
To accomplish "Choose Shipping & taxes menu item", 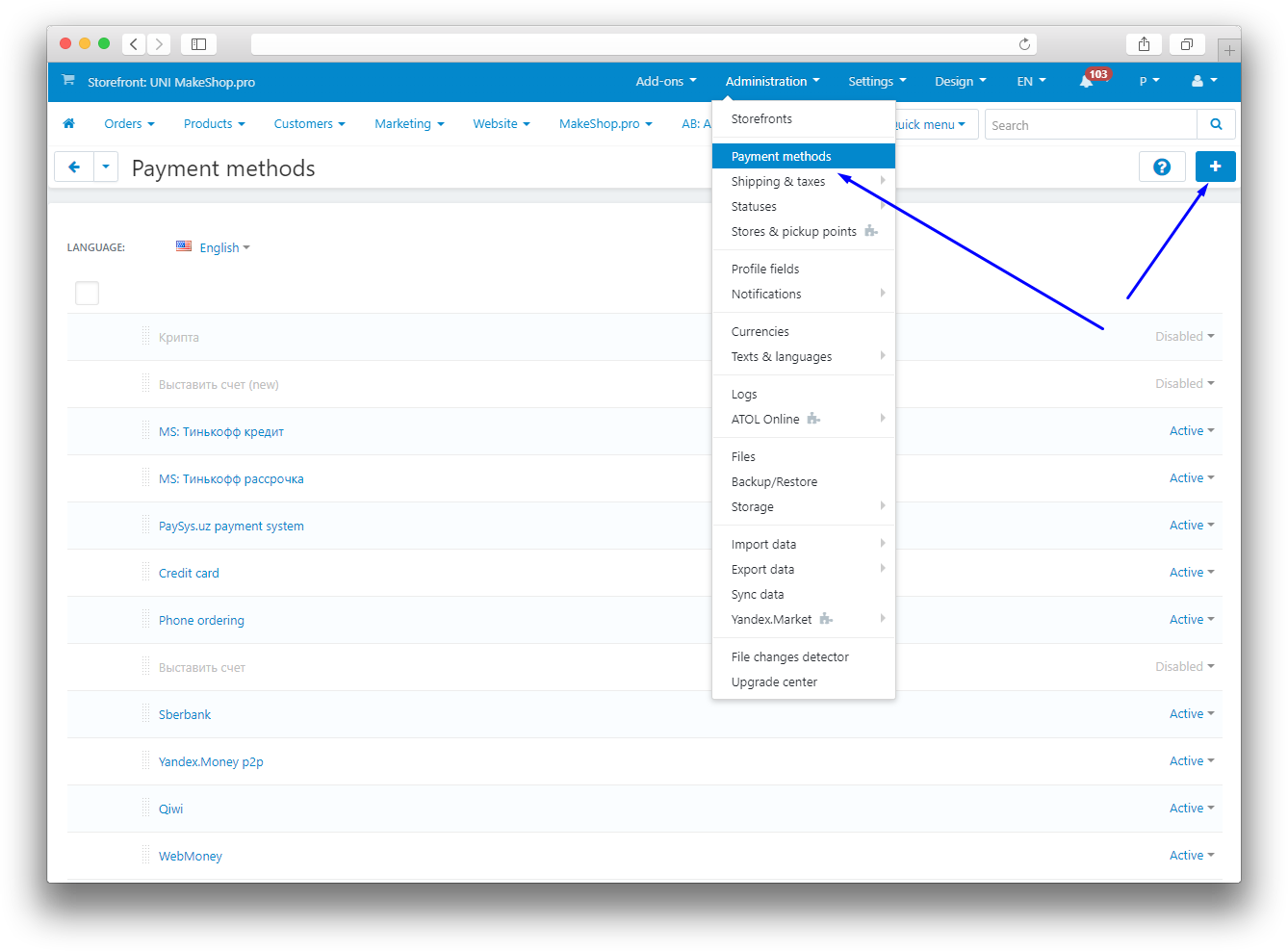I will point(778,181).
